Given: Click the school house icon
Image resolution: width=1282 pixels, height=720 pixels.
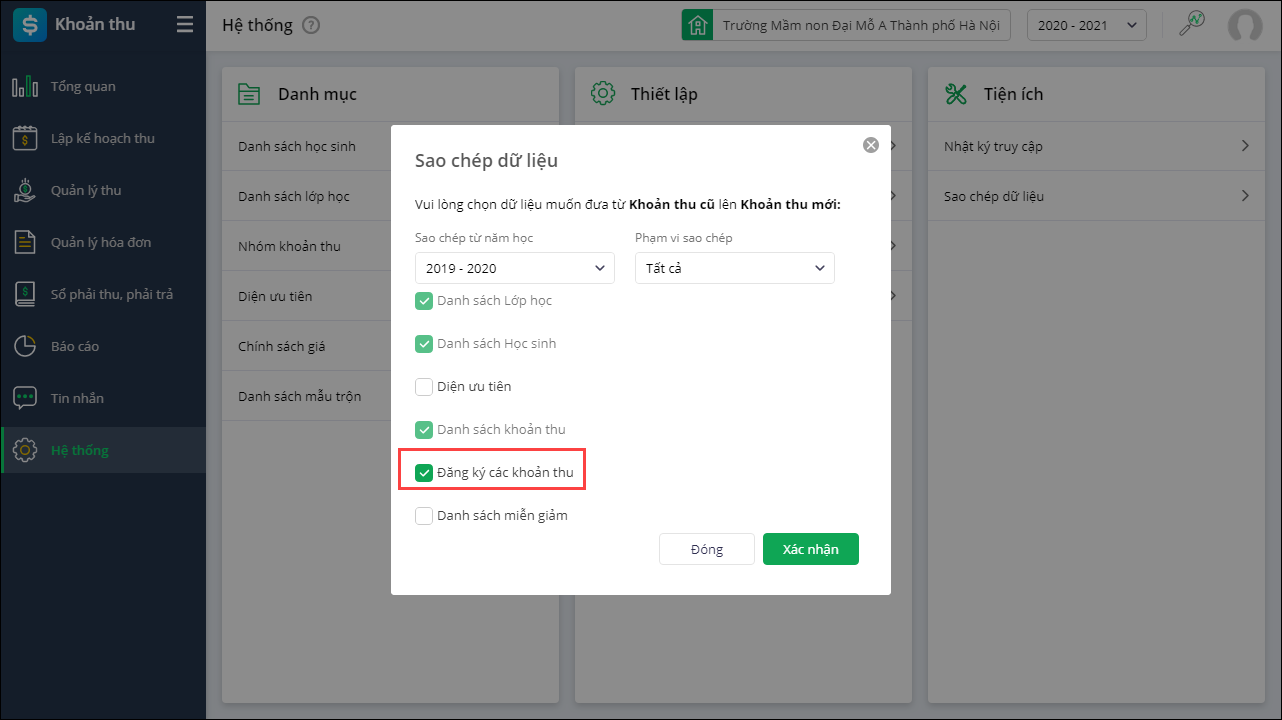Looking at the screenshot, I should coord(697,25).
